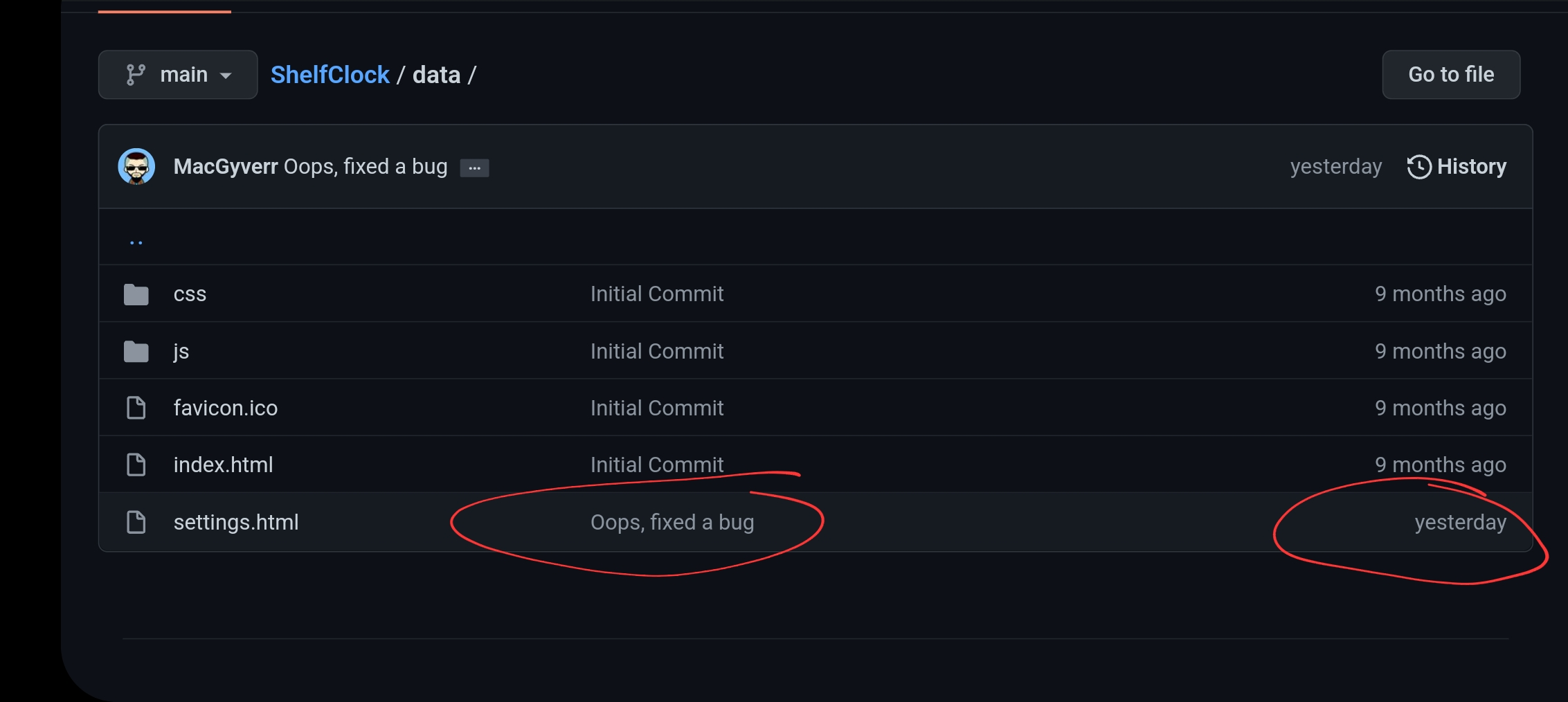Image resolution: width=1568 pixels, height=702 pixels.
Task: Open the main branch dropdown
Action: click(x=178, y=75)
